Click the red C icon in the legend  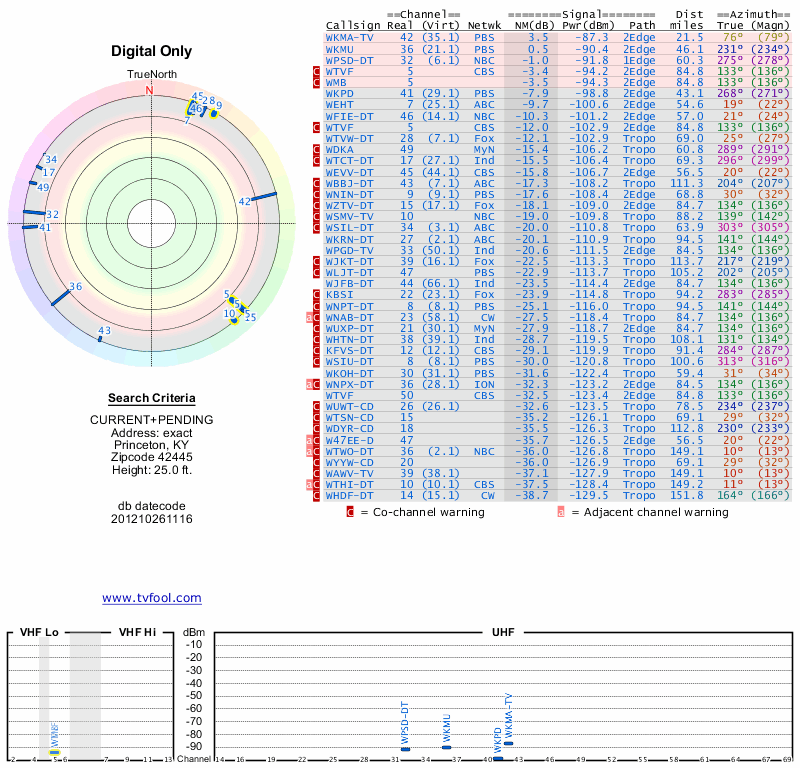click(350, 512)
